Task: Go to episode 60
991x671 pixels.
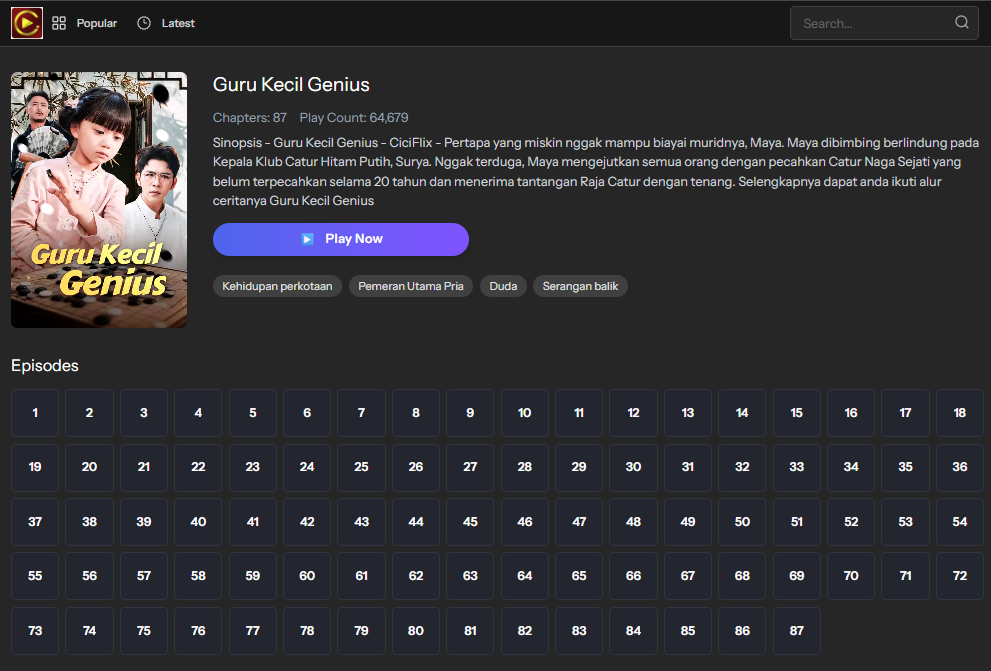Action: coord(307,576)
